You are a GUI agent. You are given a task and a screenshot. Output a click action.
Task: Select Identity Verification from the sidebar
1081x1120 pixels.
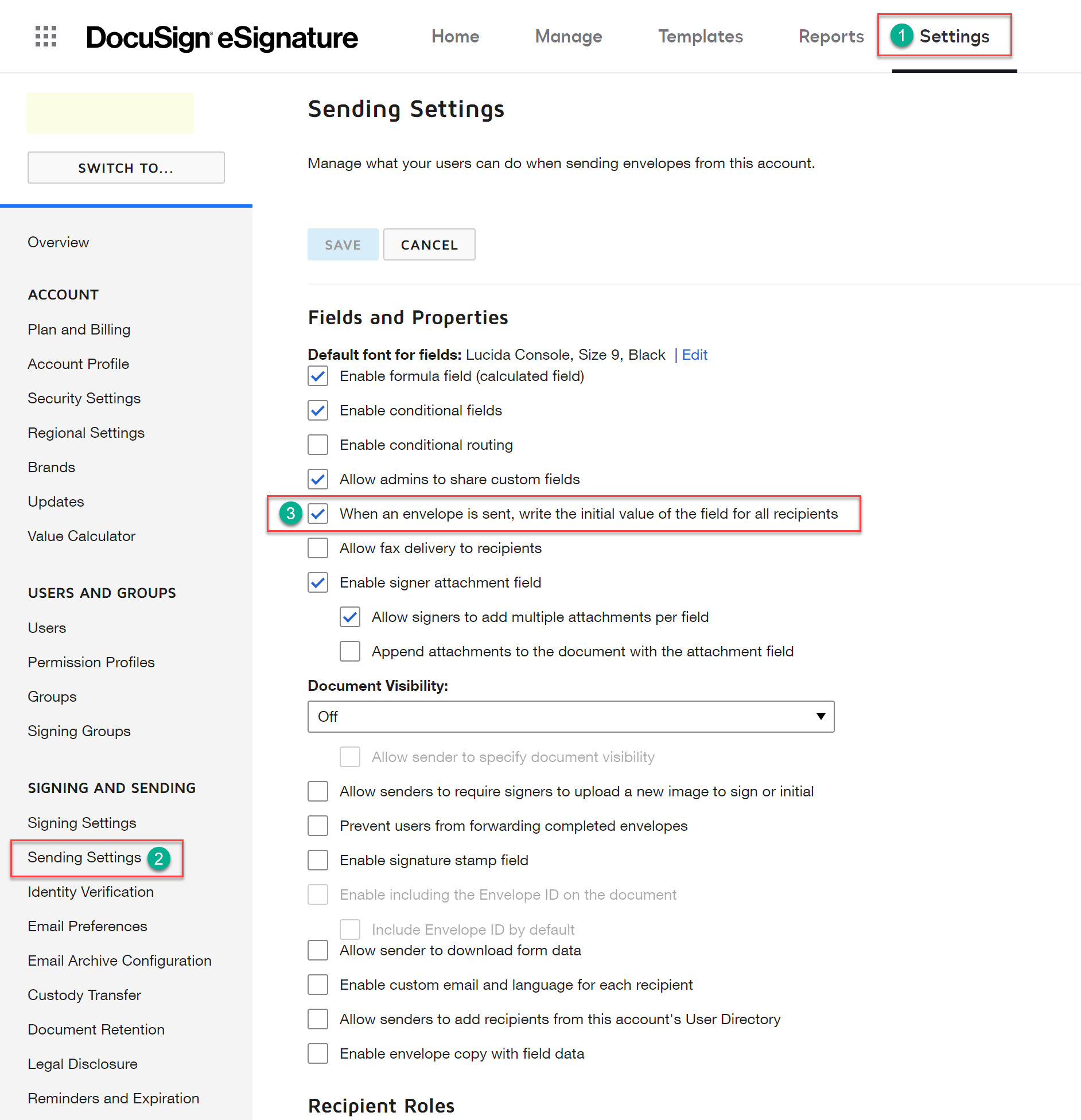pos(90,892)
